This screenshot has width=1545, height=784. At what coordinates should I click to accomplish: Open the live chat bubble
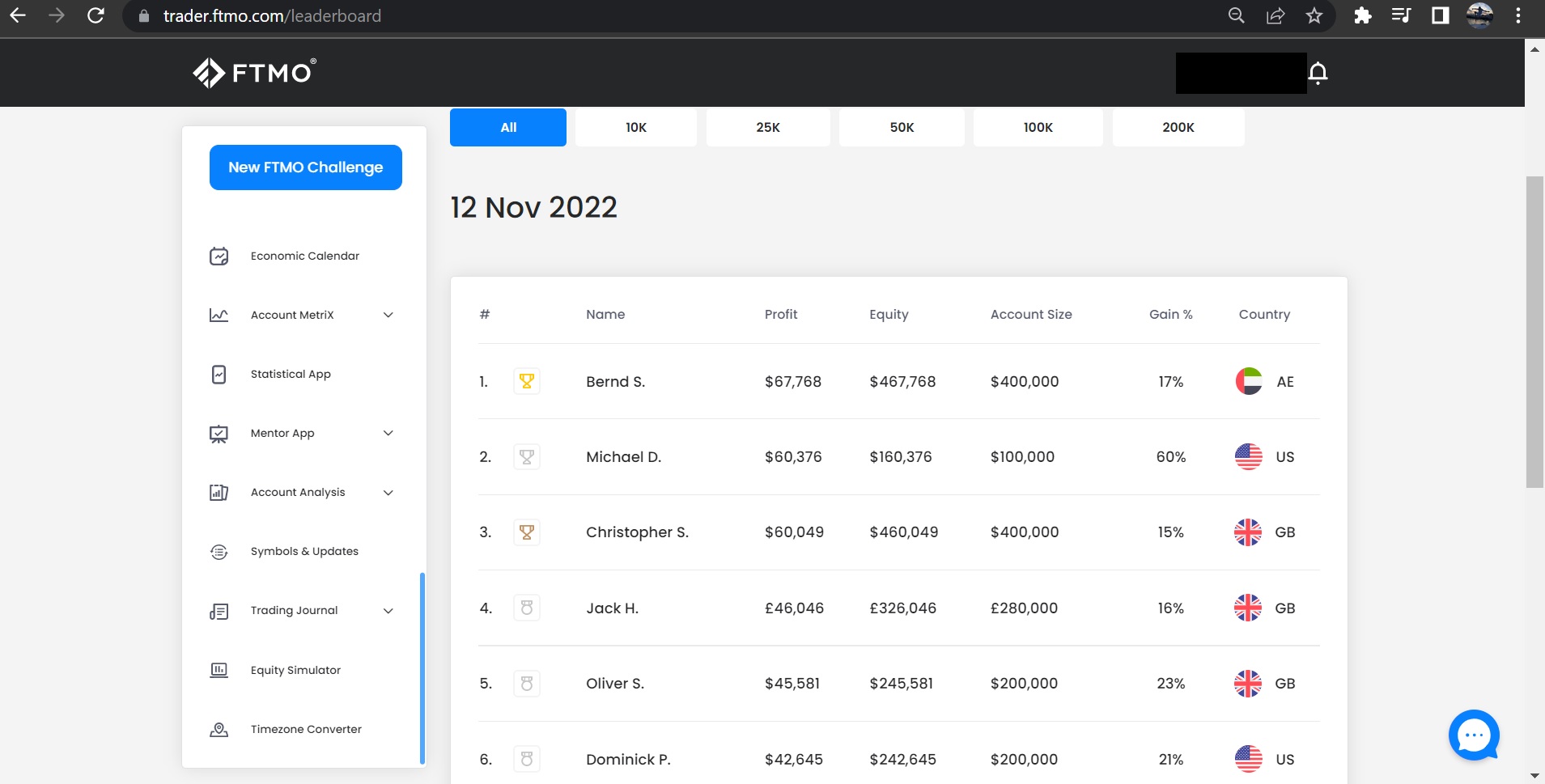tap(1474, 735)
